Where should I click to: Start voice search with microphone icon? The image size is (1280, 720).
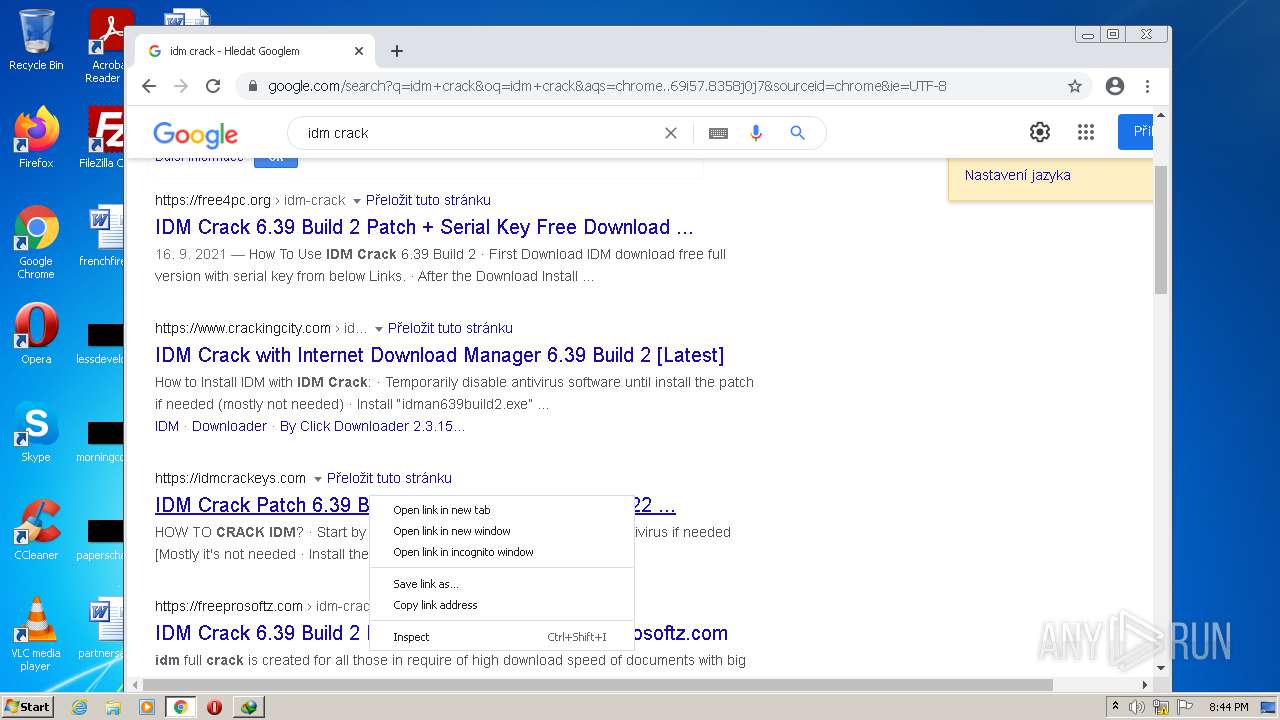point(756,133)
